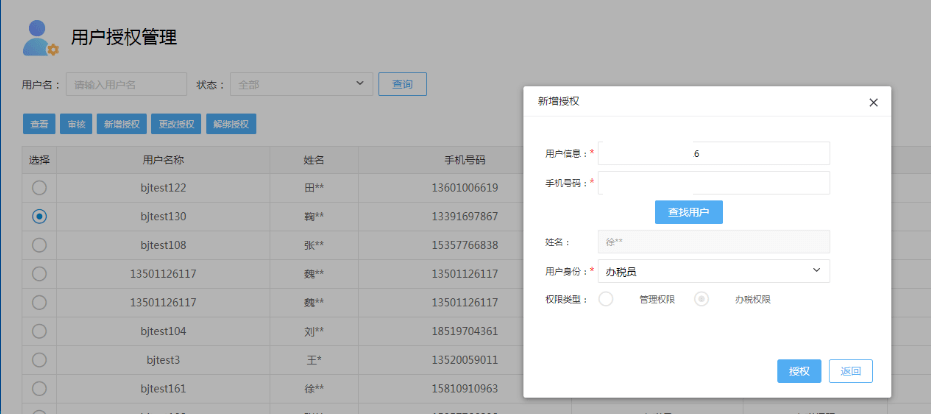Expand the 用户身份 dropdown
The image size is (931, 414).
[713, 271]
